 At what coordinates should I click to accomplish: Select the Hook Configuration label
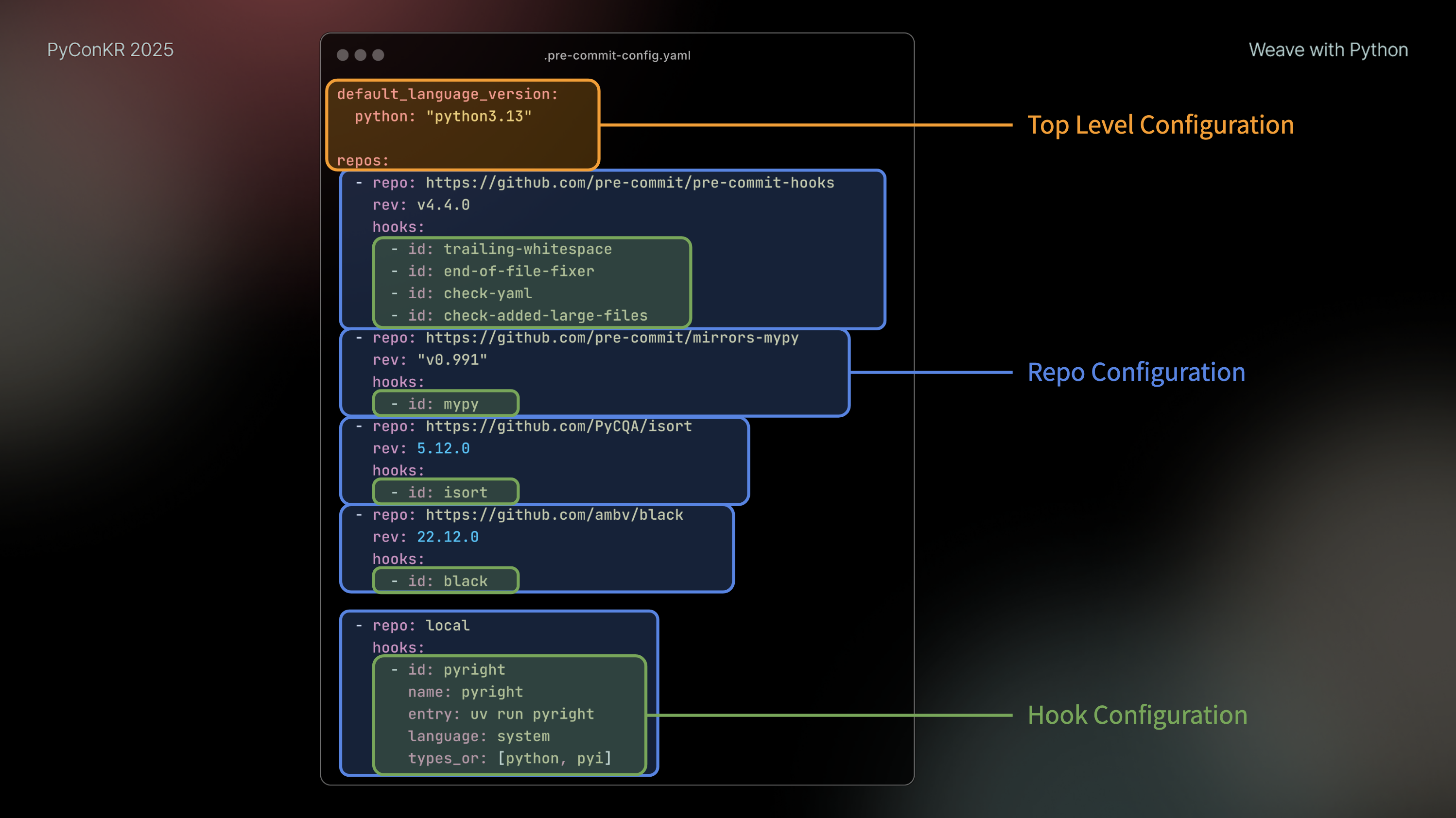click(x=1137, y=715)
